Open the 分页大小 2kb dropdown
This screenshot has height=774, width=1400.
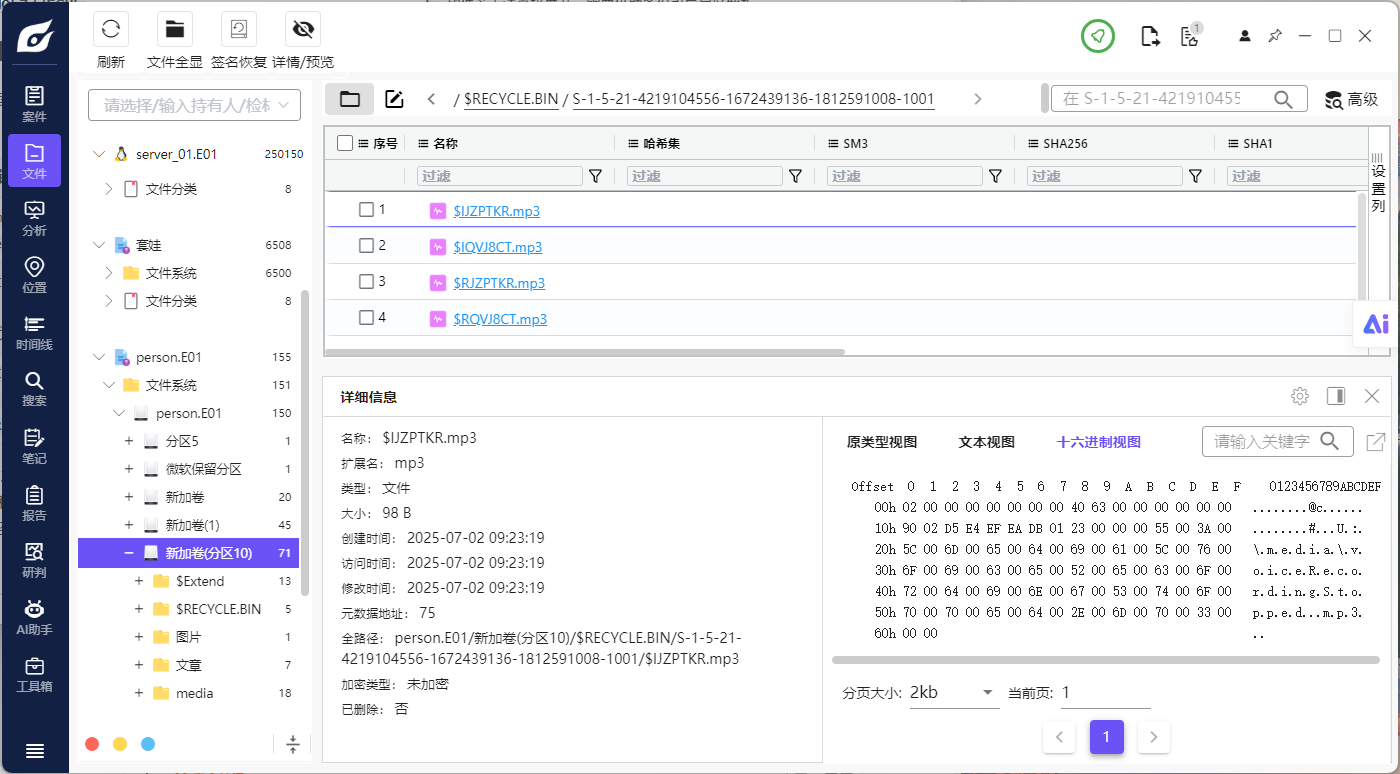pos(954,692)
